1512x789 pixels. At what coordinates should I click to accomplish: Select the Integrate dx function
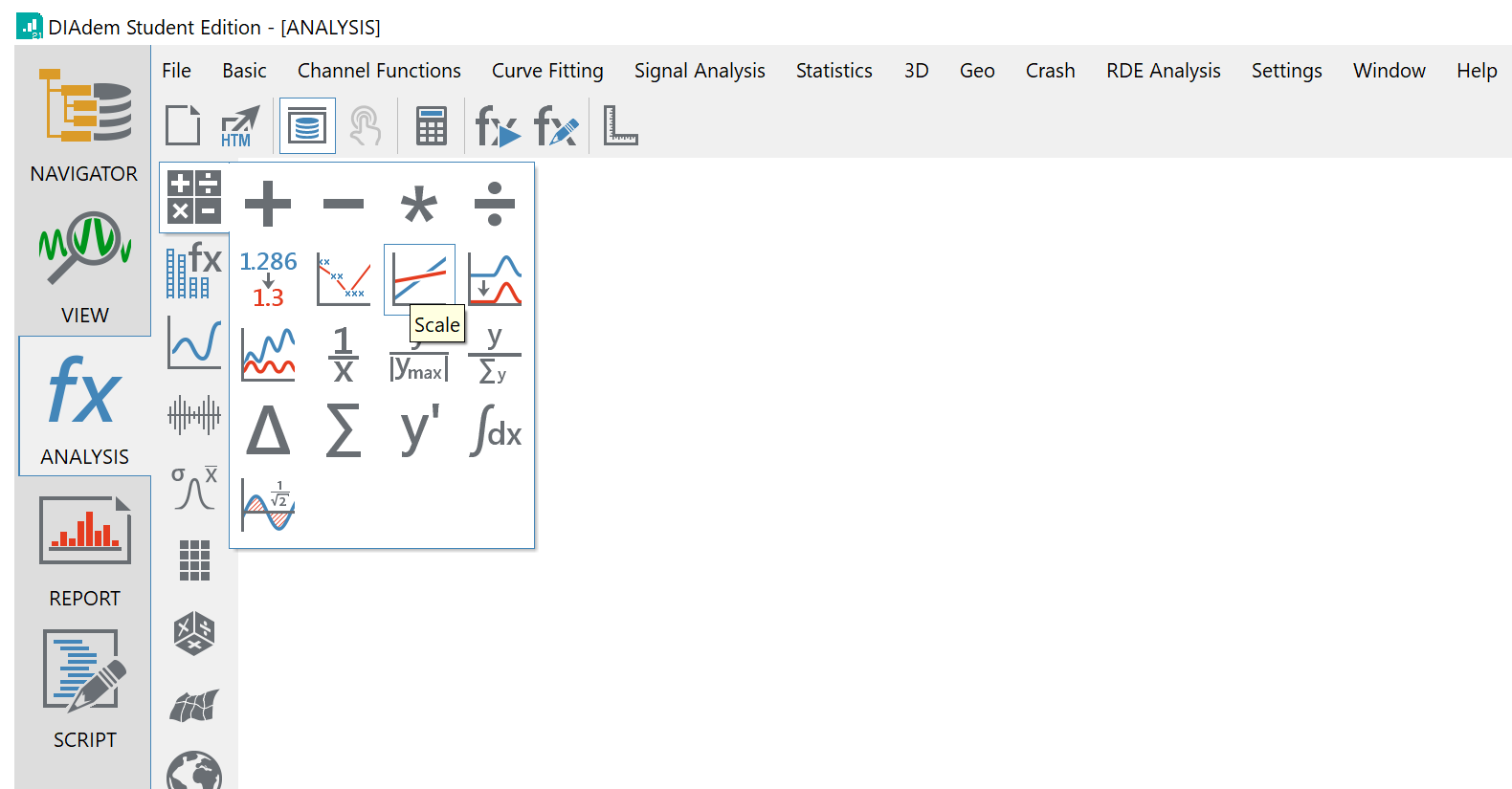[x=495, y=430]
